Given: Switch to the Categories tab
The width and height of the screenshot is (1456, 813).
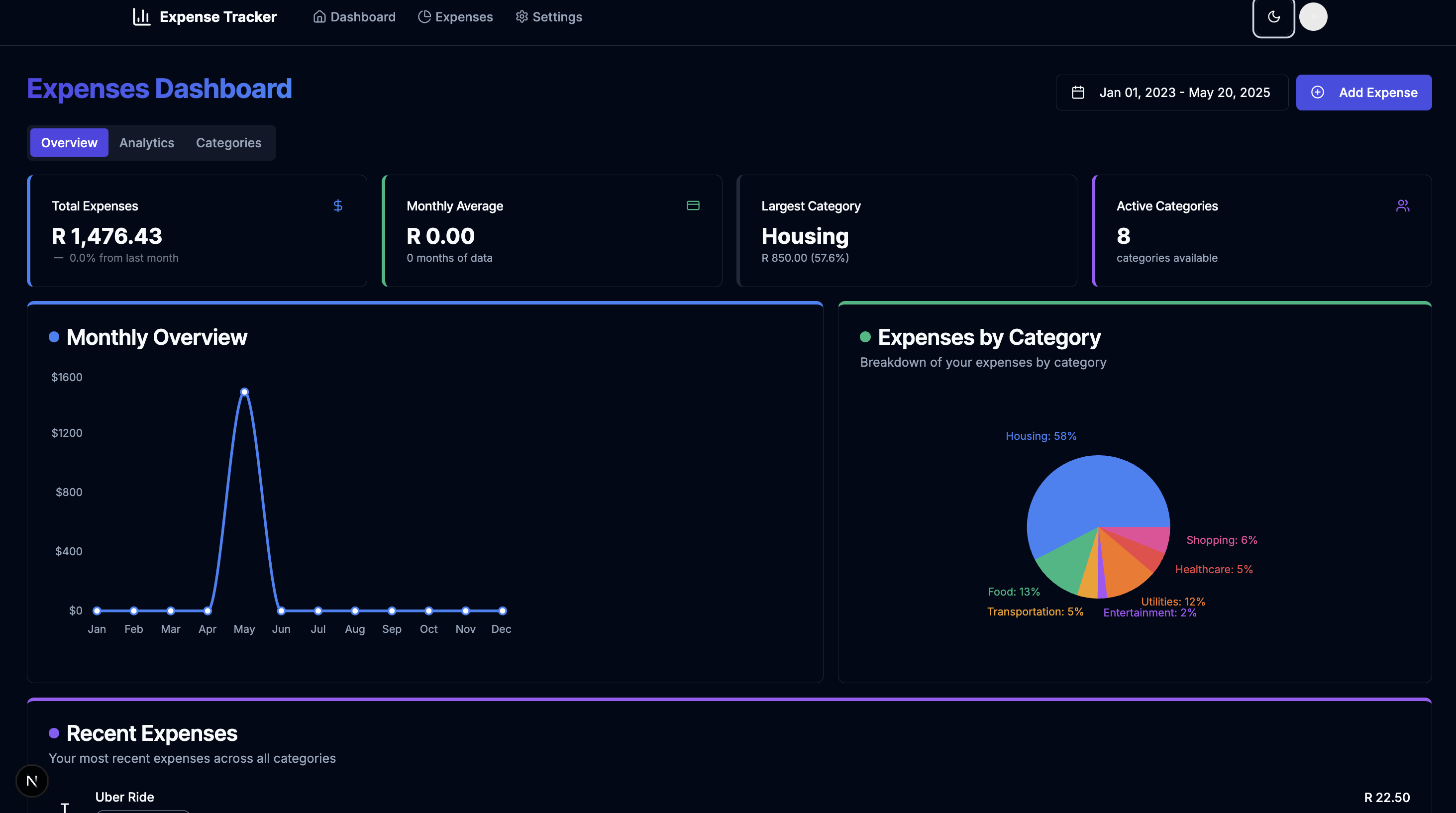Looking at the screenshot, I should pos(228,142).
